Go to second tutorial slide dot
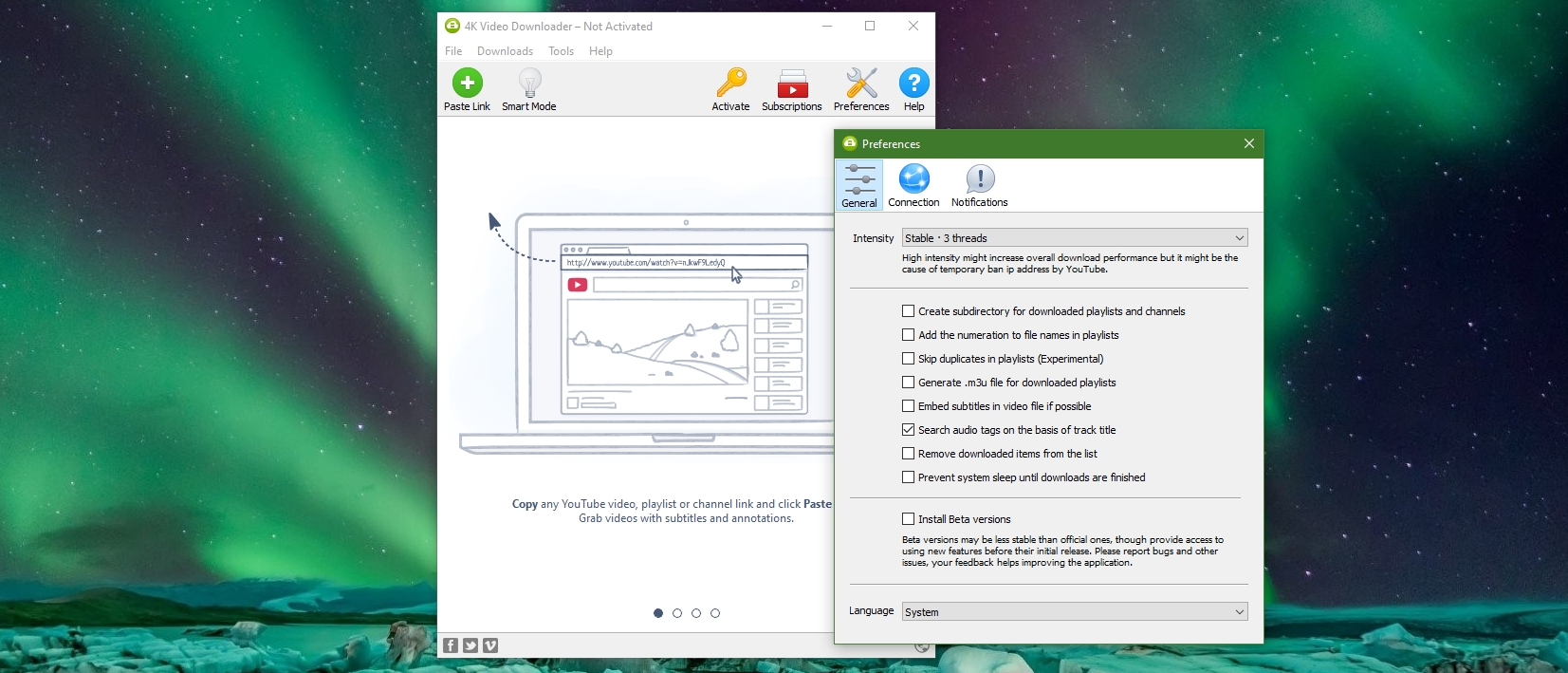 [x=677, y=613]
